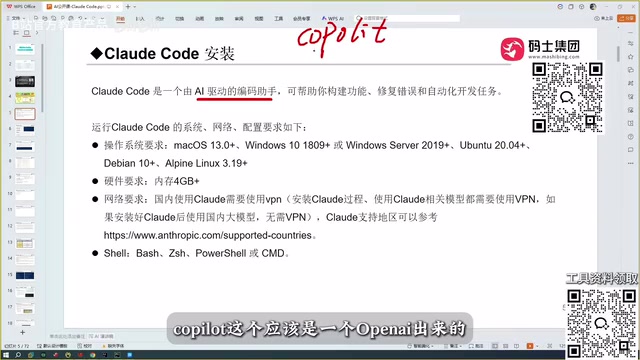Screen dimensions: 640x360
Task: Select slide 7 thumbnail
Action: tap(25, 146)
